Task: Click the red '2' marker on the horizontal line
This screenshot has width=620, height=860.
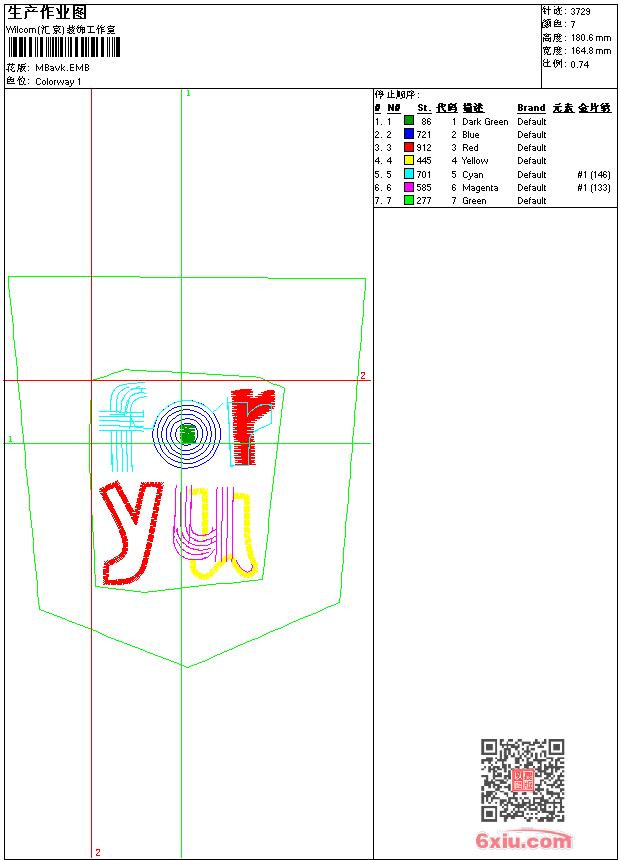Action: pyautogui.click(x=363, y=376)
